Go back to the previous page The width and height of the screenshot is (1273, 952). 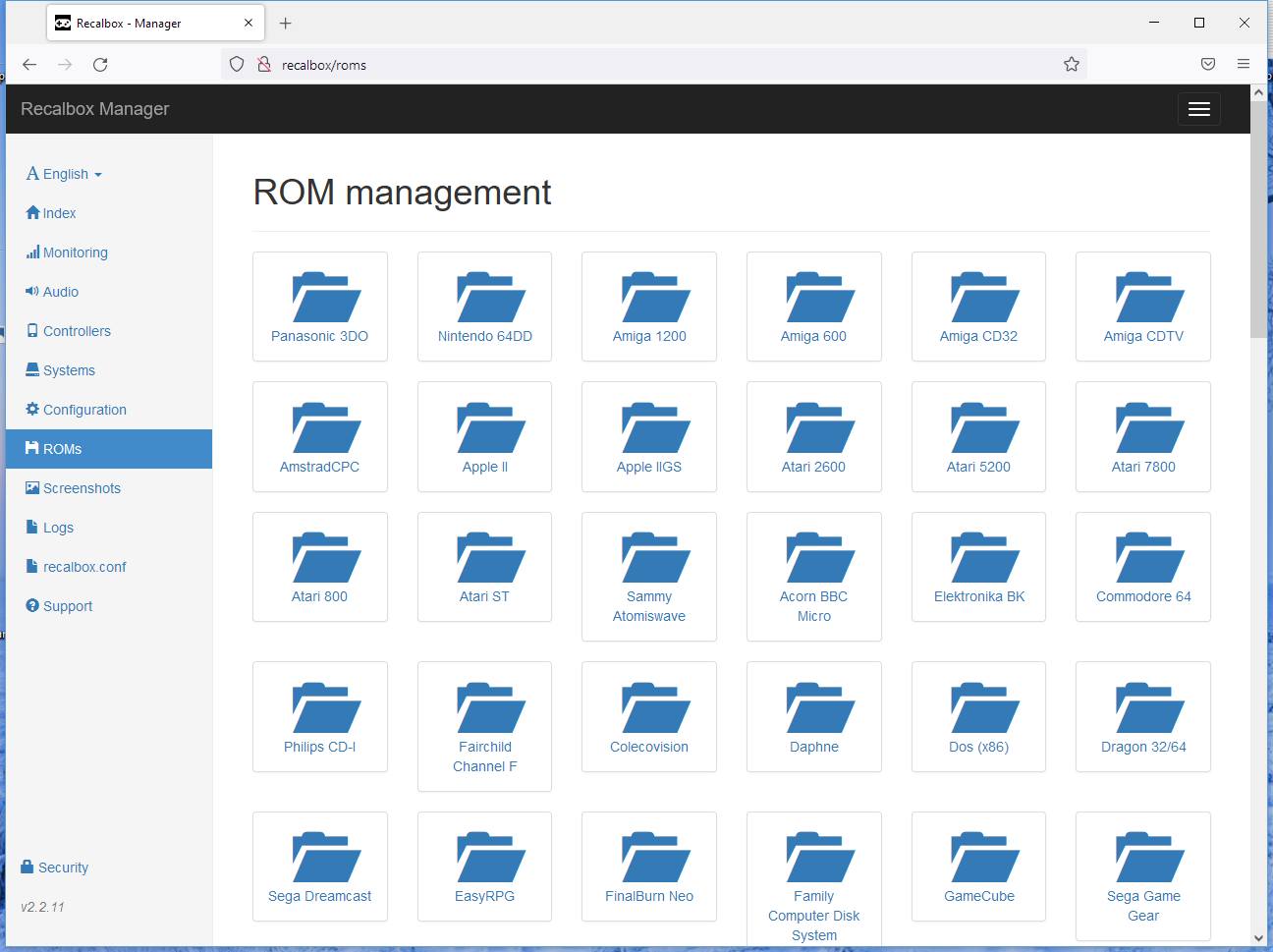point(29,65)
